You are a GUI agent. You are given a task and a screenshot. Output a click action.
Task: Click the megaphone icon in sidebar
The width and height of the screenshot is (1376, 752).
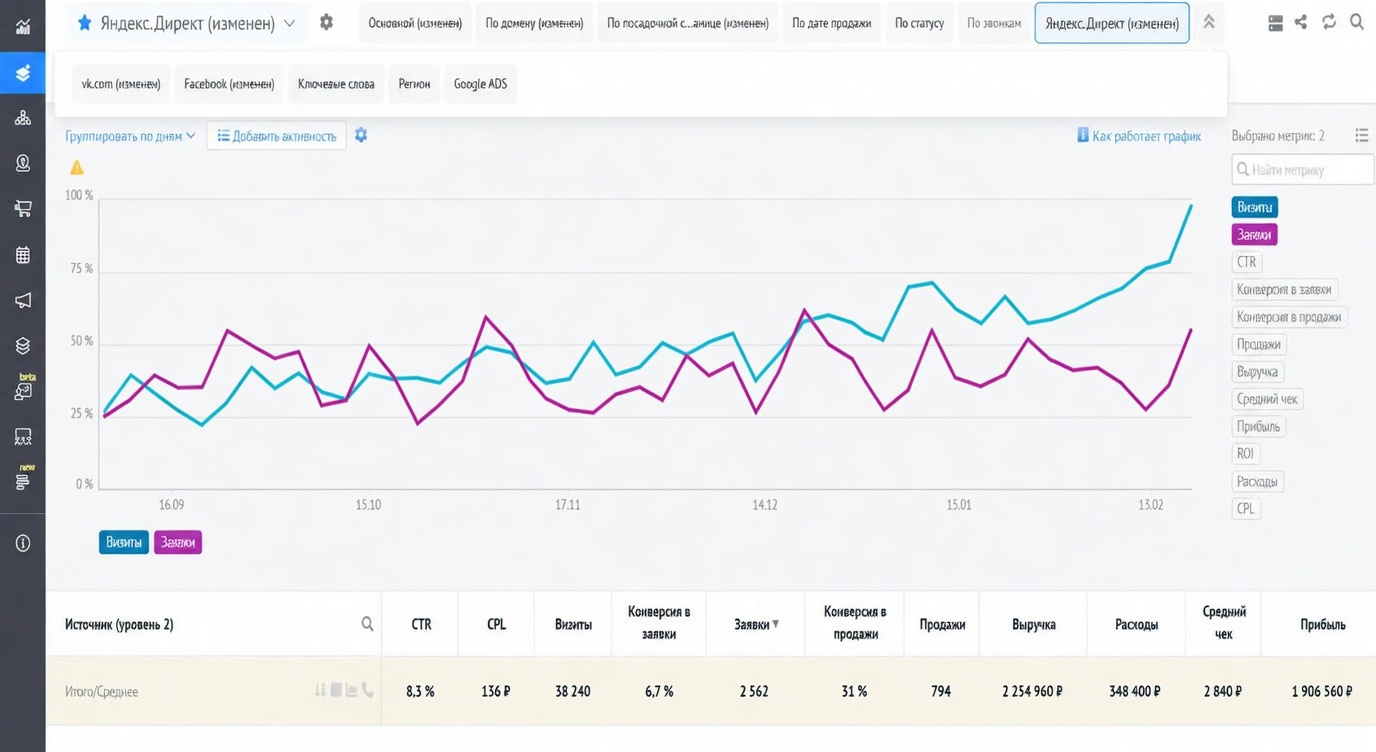22,300
